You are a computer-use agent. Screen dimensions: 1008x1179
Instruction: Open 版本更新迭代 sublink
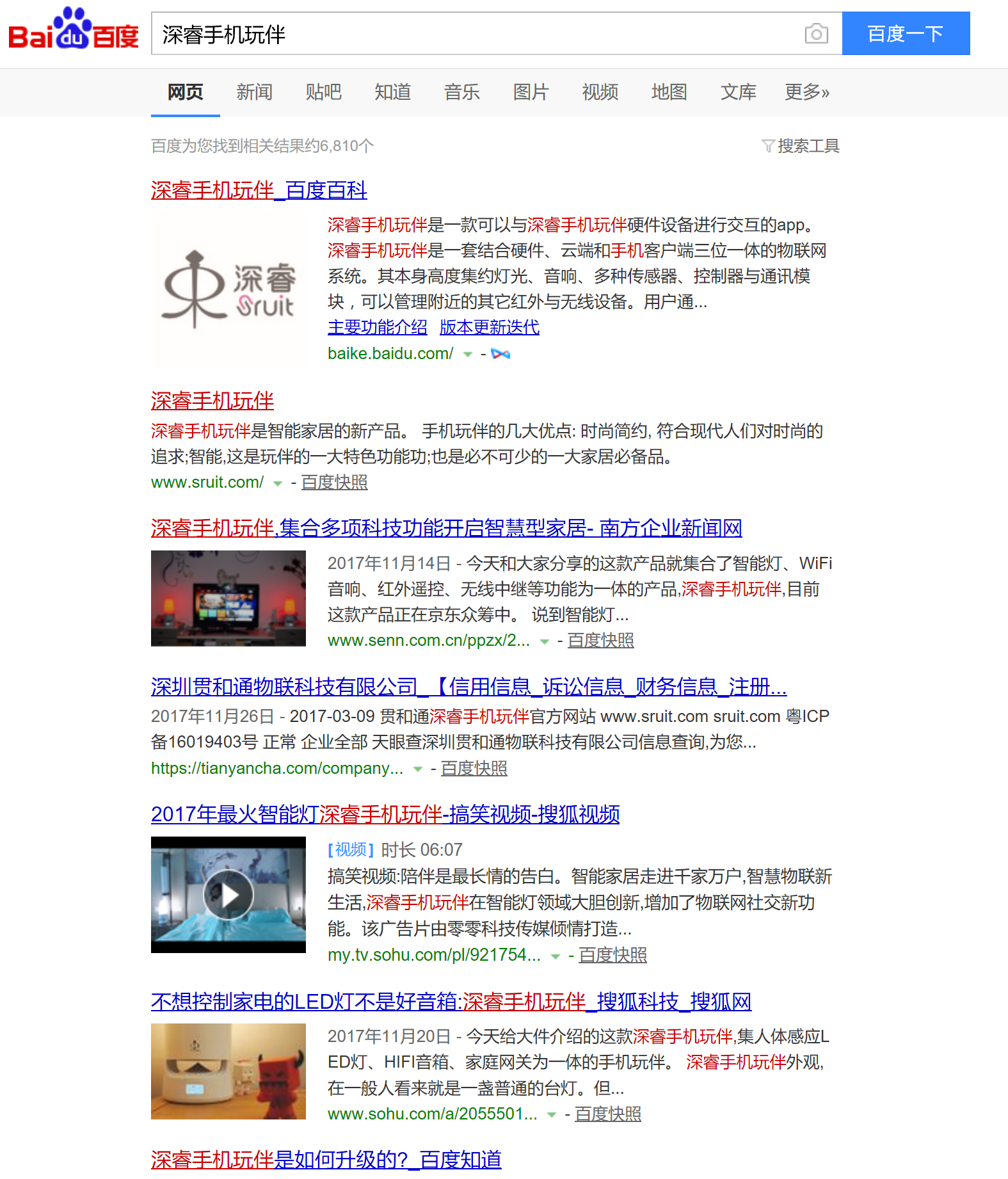point(490,327)
